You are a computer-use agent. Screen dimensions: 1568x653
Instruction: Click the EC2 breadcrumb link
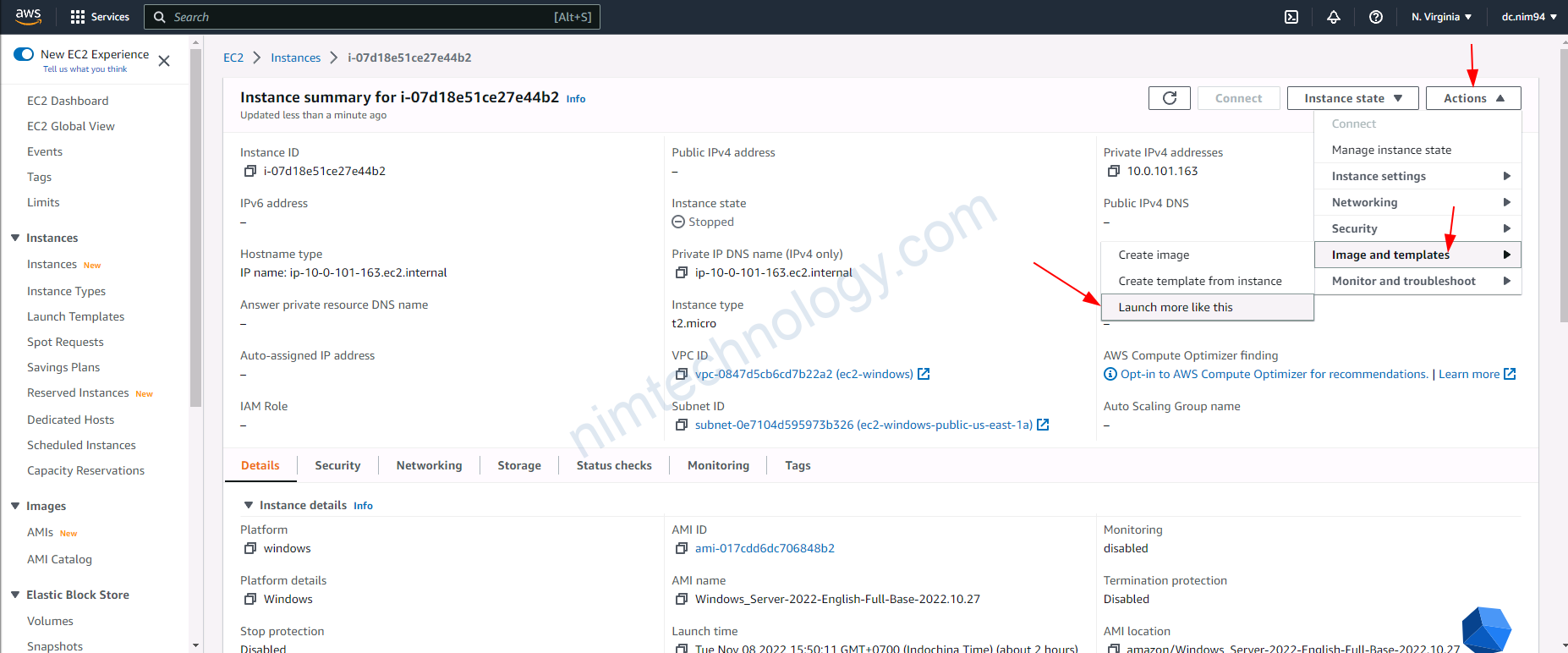(233, 58)
